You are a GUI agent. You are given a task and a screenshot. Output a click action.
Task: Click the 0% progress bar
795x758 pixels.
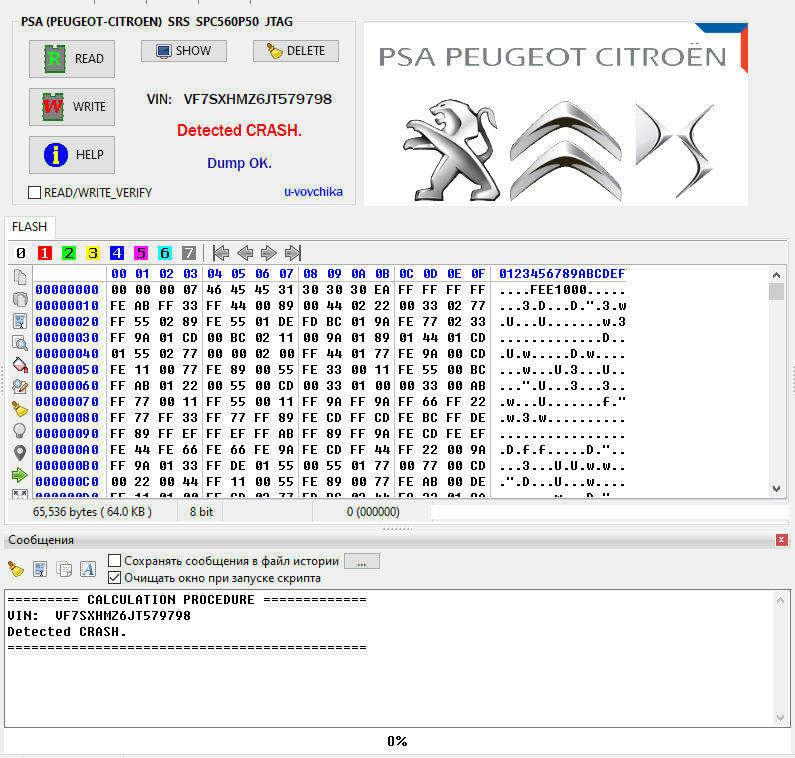397,741
